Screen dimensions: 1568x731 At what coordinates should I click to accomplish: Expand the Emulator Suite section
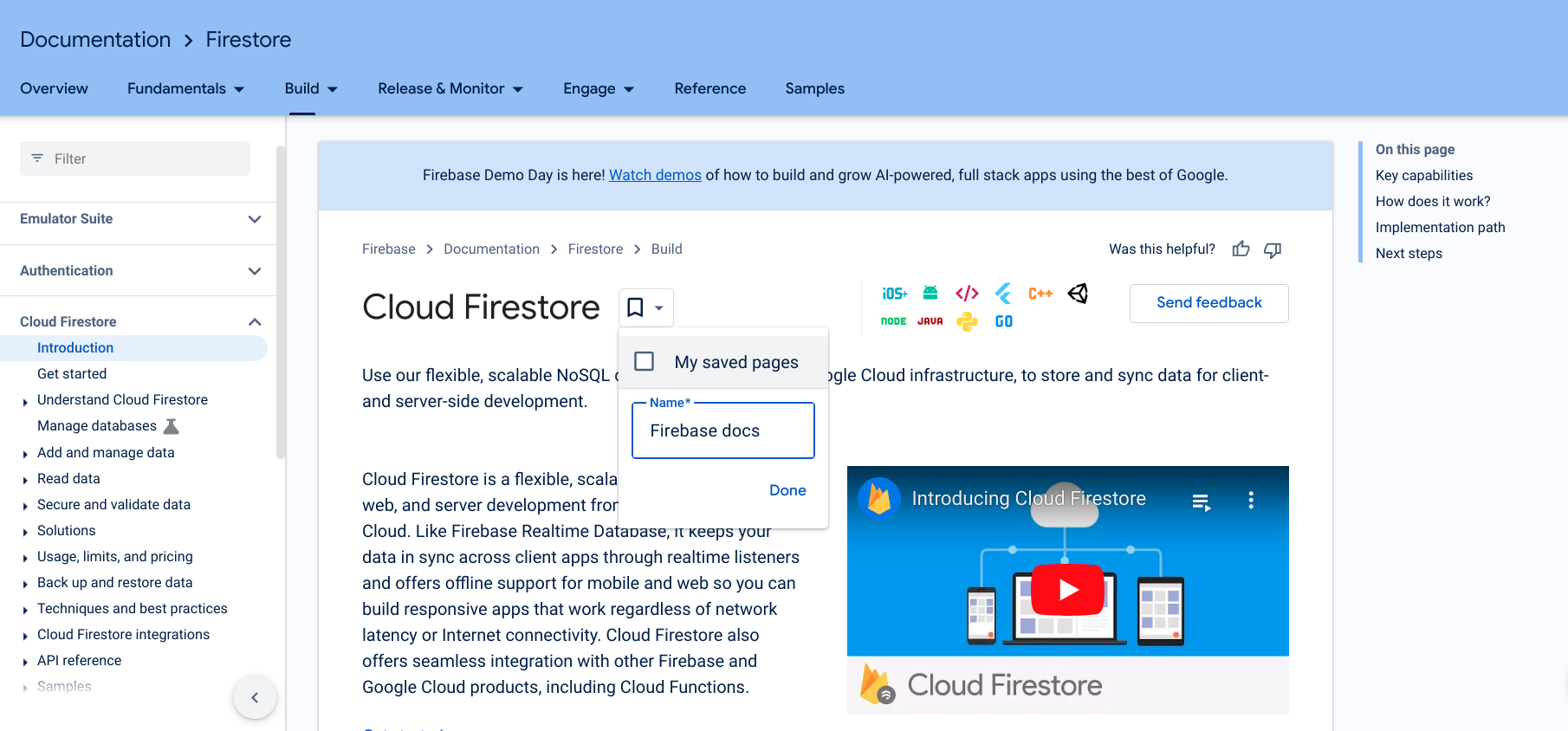tap(255, 219)
